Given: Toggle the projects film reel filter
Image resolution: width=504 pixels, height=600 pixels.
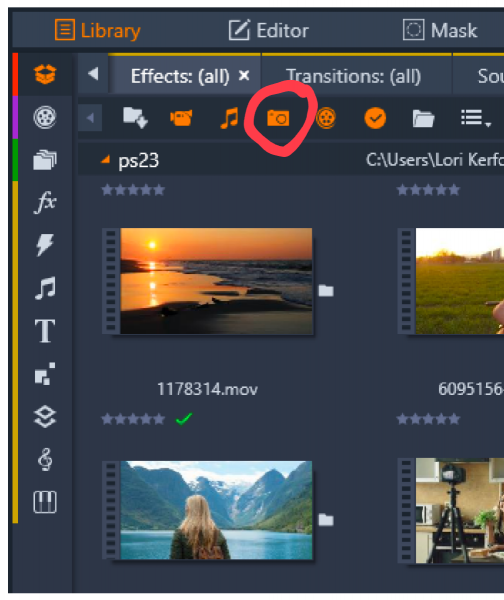Looking at the screenshot, I should [326, 118].
